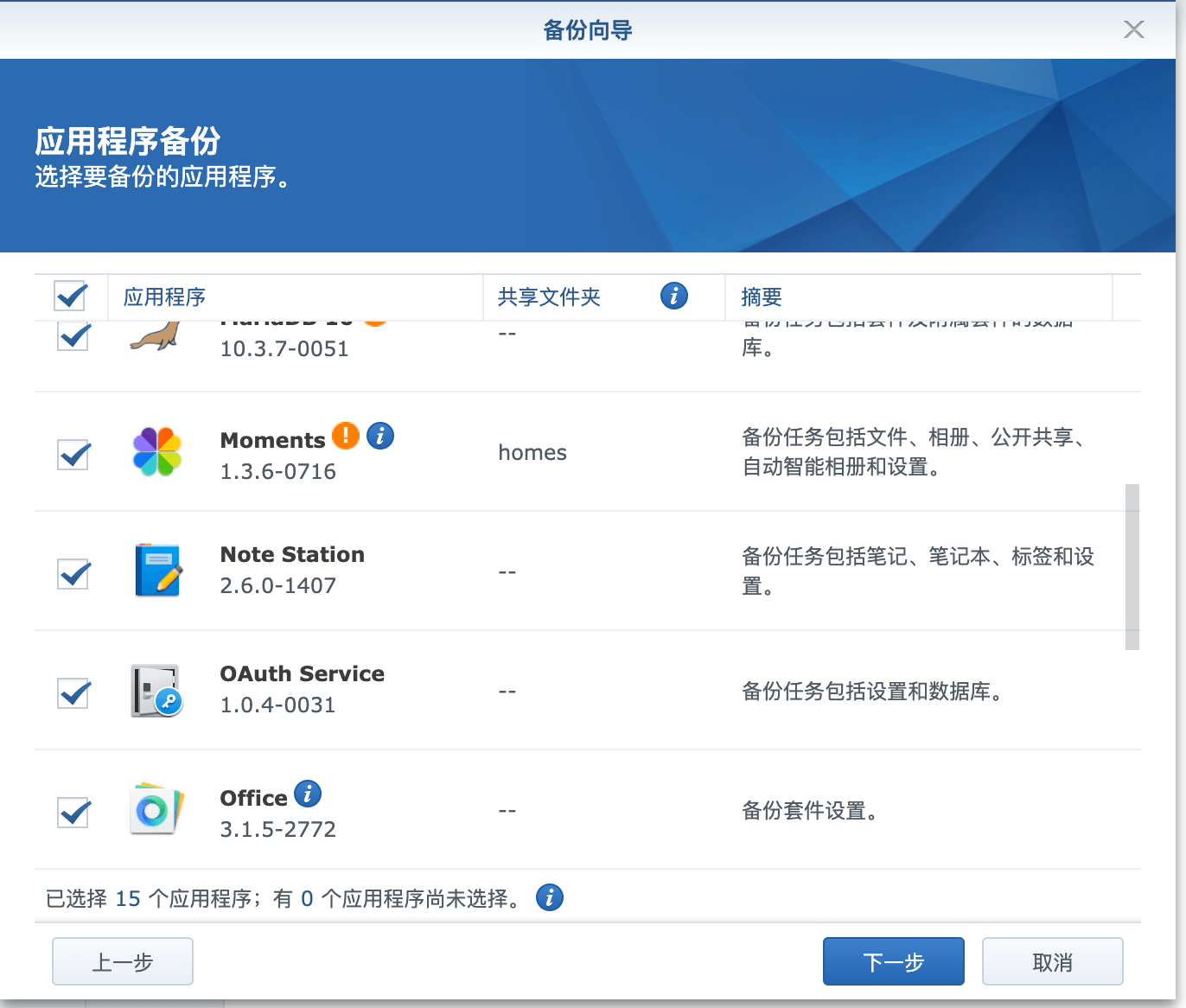Untick the Office application checkbox
The width and height of the screenshot is (1186, 1008).
(73, 812)
